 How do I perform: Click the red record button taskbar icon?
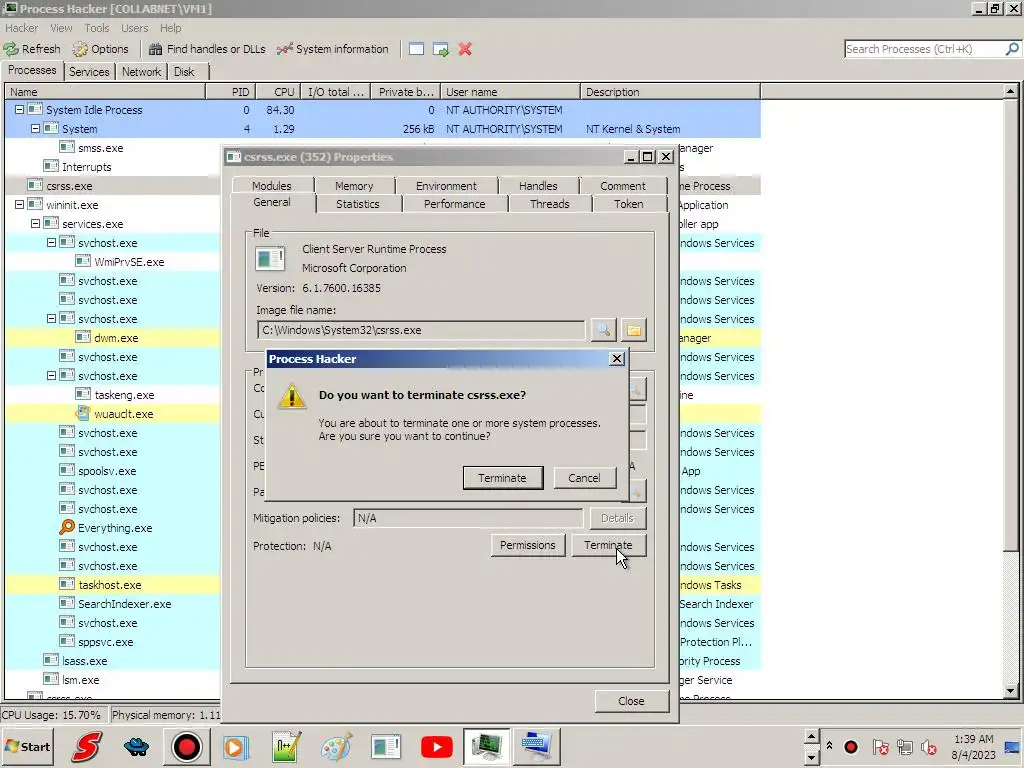(186, 746)
